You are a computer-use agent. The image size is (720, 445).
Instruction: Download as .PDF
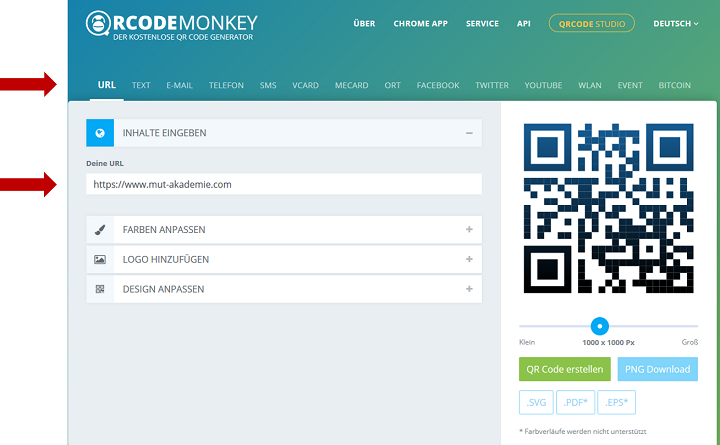(x=575, y=402)
